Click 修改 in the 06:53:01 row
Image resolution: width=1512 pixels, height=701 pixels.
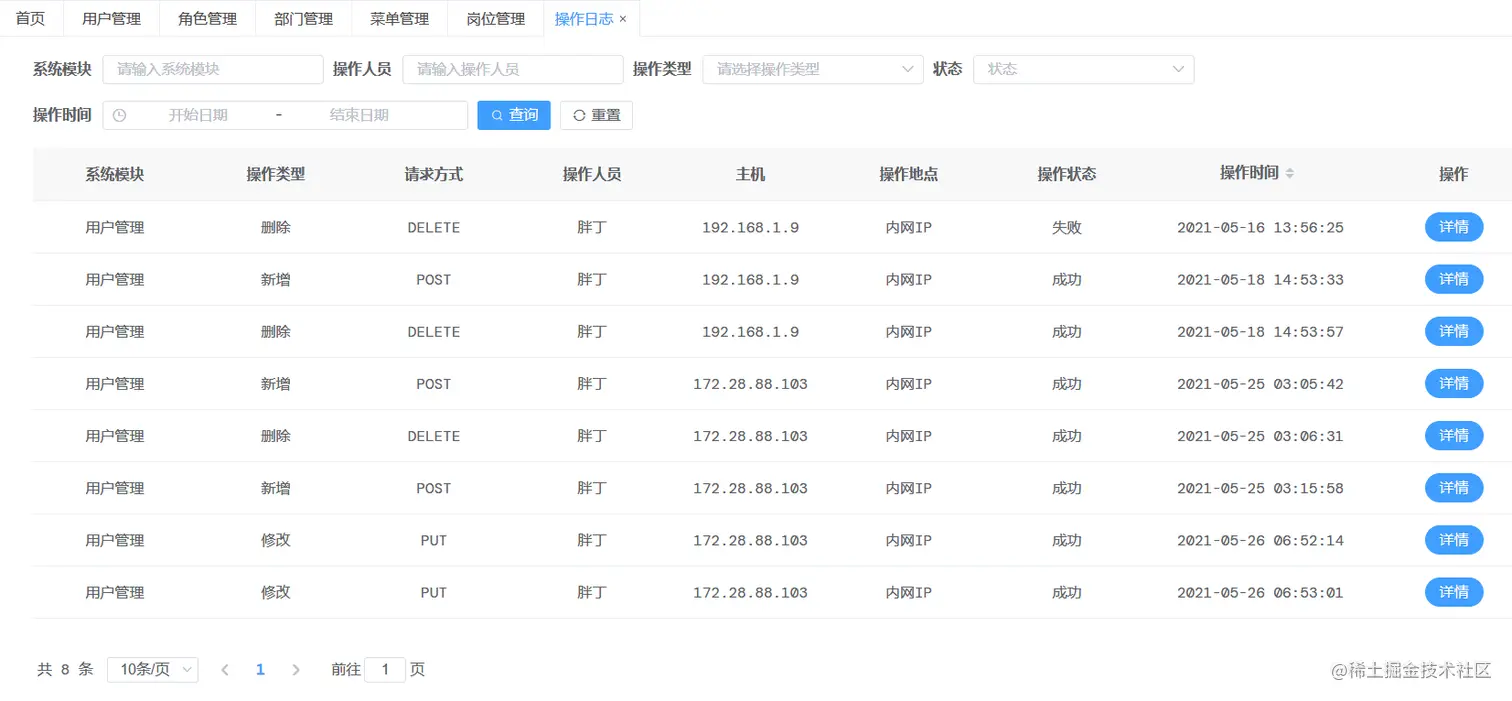coord(276,592)
